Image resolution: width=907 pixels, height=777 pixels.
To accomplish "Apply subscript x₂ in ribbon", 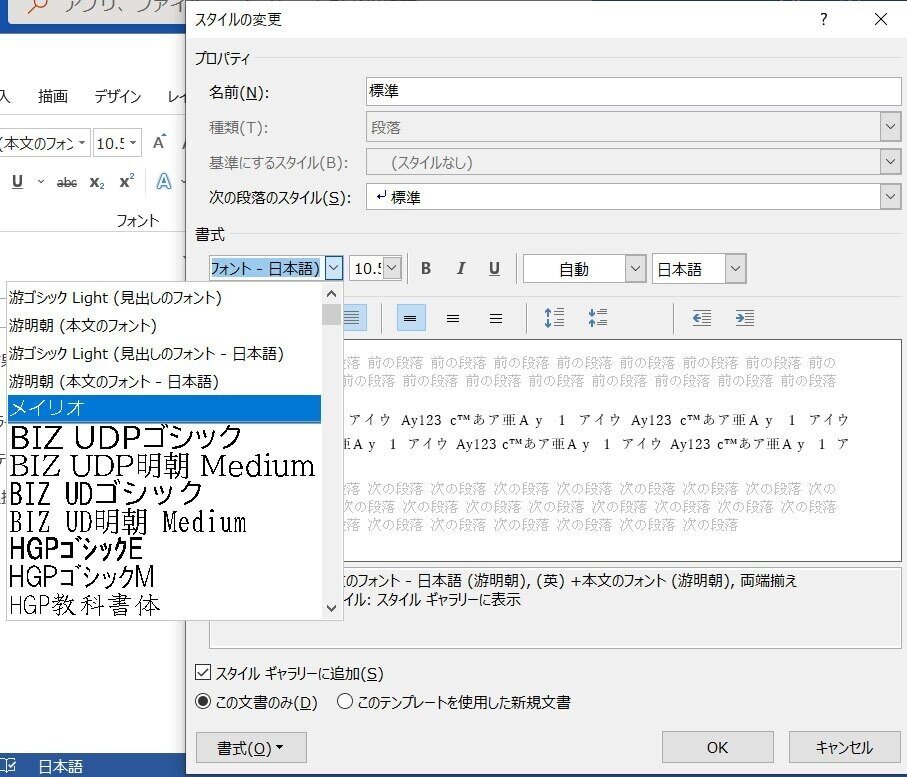I will tap(97, 183).
